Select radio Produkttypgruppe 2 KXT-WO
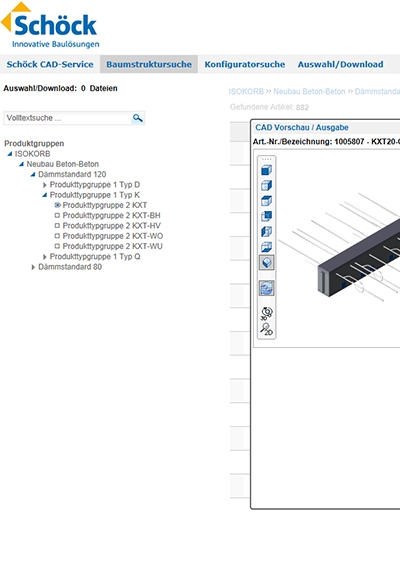This screenshot has width=400, height=566. [x=57, y=236]
